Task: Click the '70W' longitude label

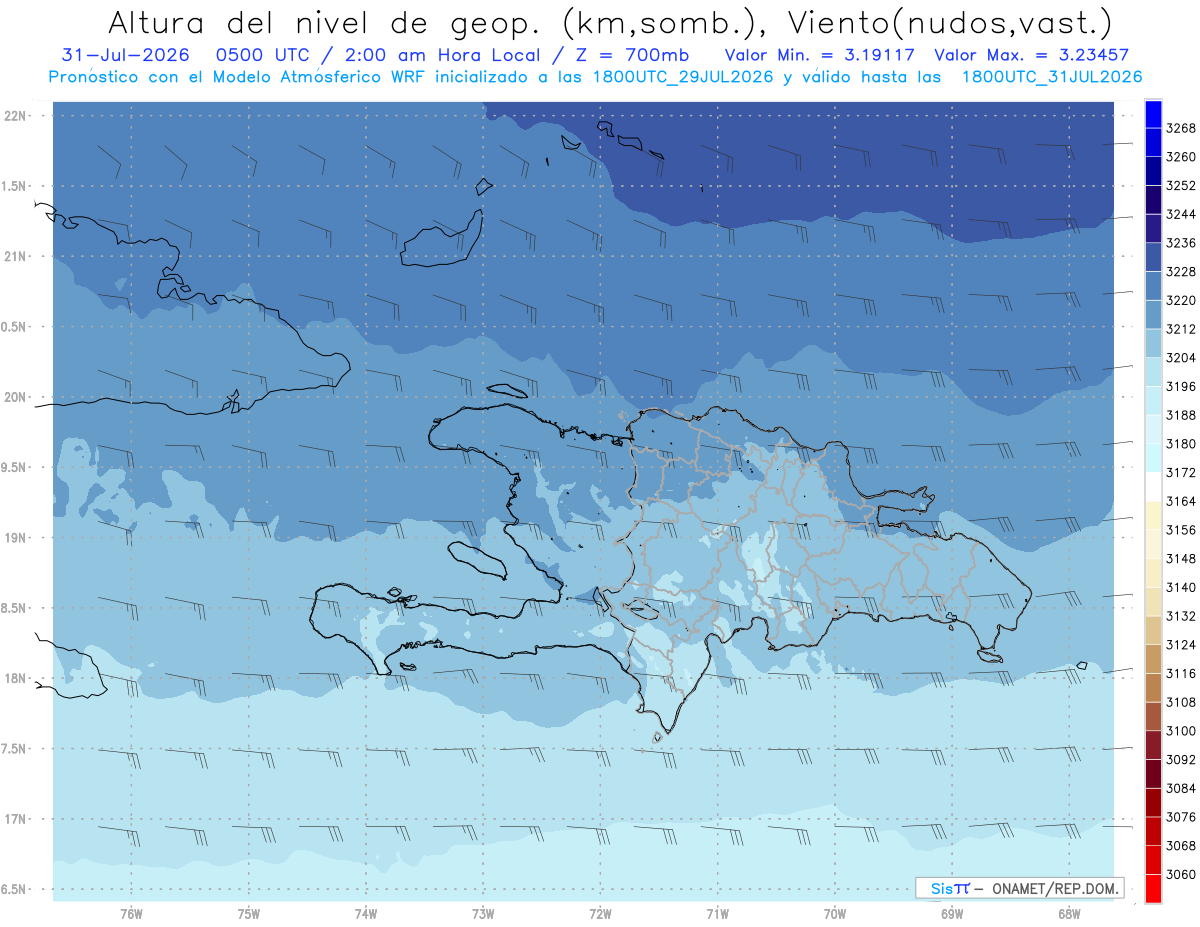Action: (835, 913)
